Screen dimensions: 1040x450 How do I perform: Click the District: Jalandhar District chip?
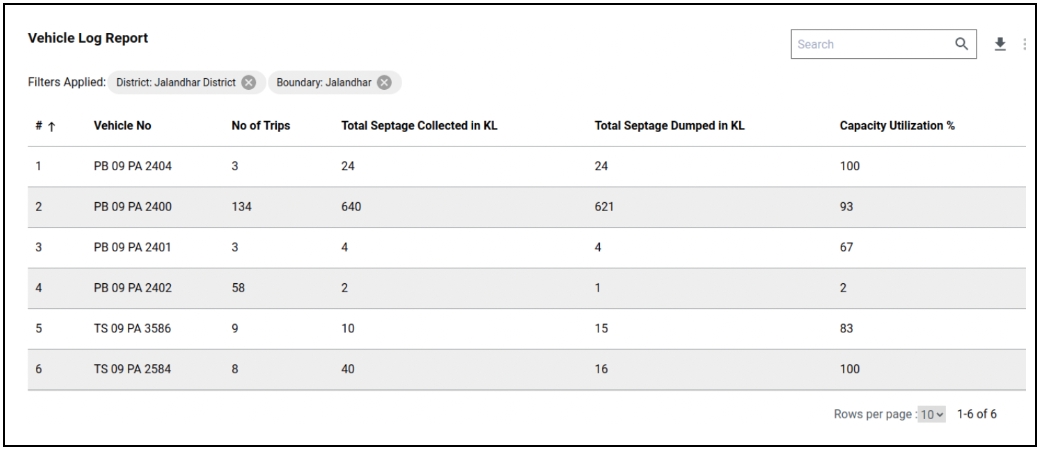[175, 82]
